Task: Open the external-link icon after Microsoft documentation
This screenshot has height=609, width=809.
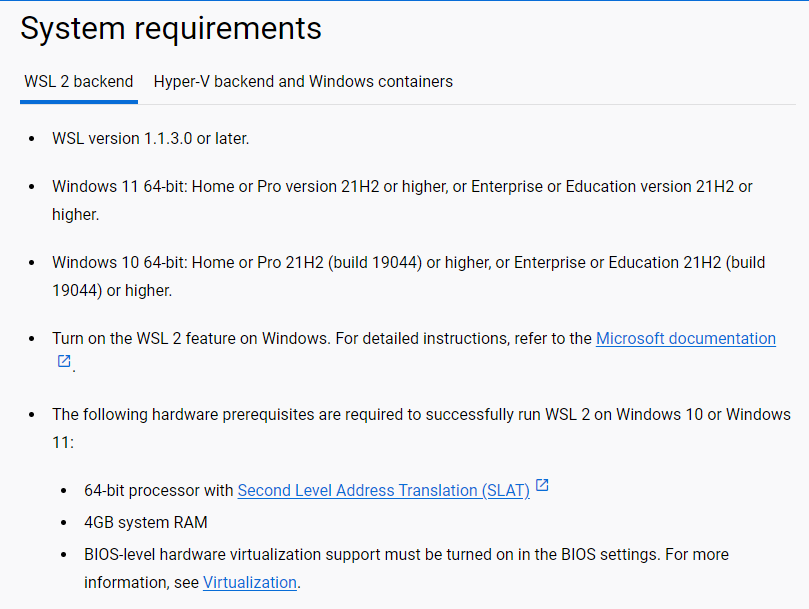Action: 64,362
